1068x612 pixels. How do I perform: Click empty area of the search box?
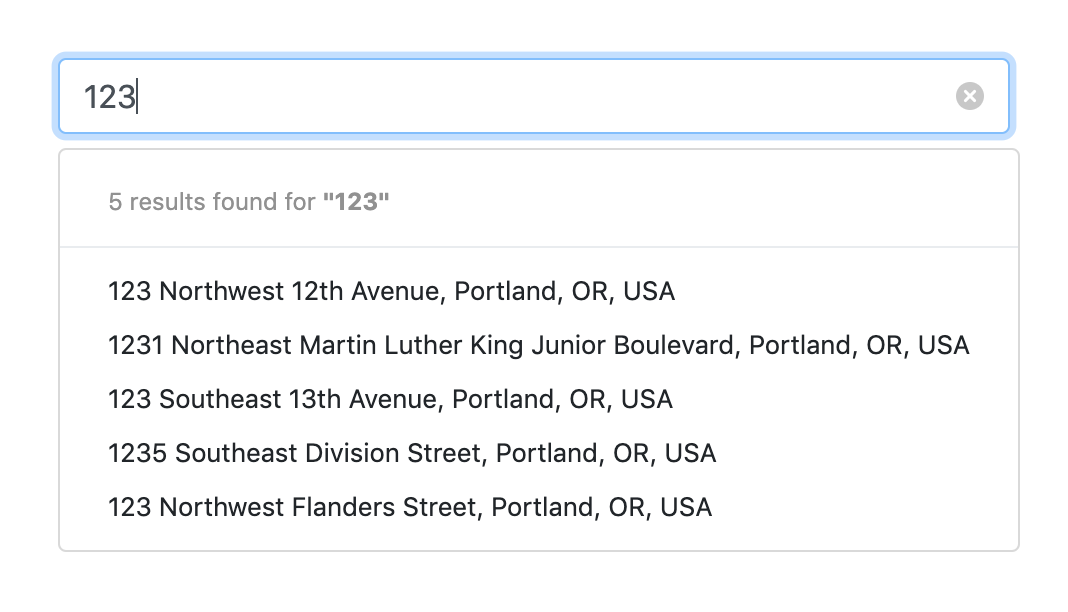click(545, 96)
